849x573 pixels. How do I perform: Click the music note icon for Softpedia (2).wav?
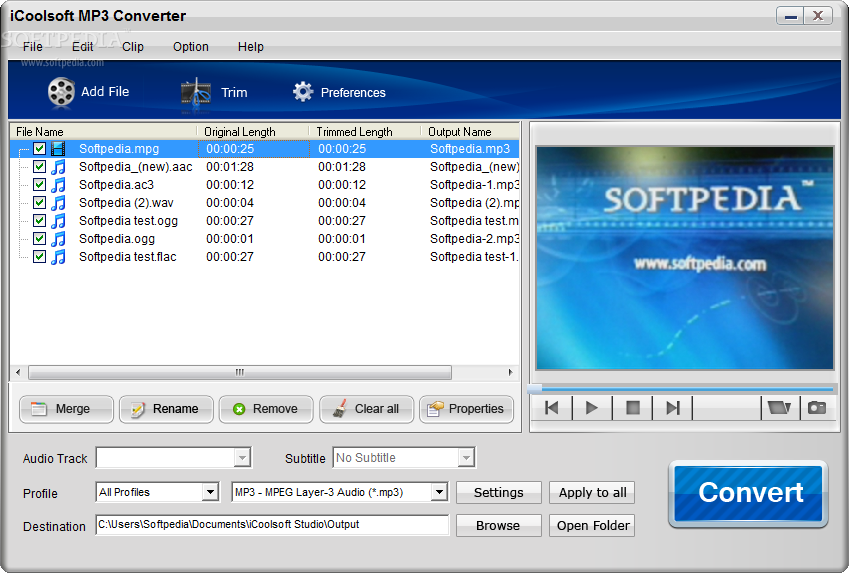click(x=58, y=203)
